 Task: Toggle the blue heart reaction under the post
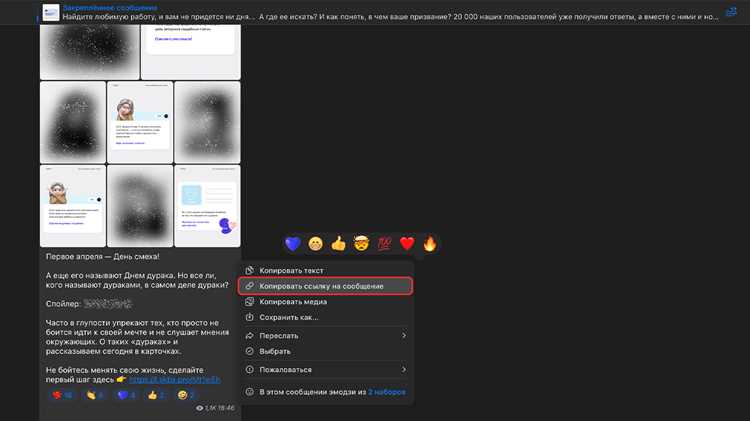(x=126, y=395)
